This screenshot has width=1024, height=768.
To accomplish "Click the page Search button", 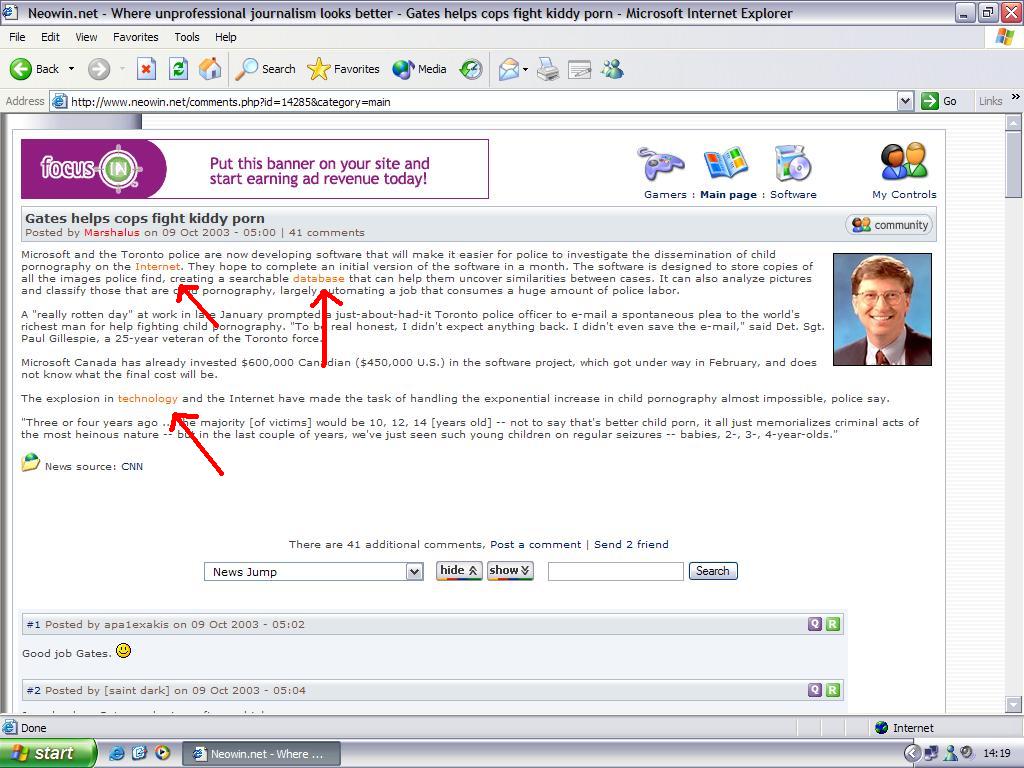I will 712,571.
